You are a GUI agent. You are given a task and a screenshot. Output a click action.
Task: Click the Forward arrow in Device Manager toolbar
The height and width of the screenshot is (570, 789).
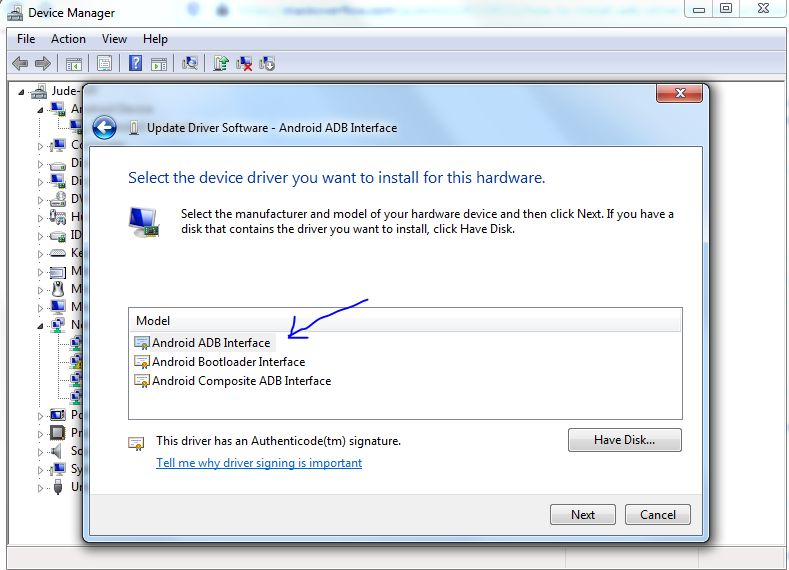point(43,63)
